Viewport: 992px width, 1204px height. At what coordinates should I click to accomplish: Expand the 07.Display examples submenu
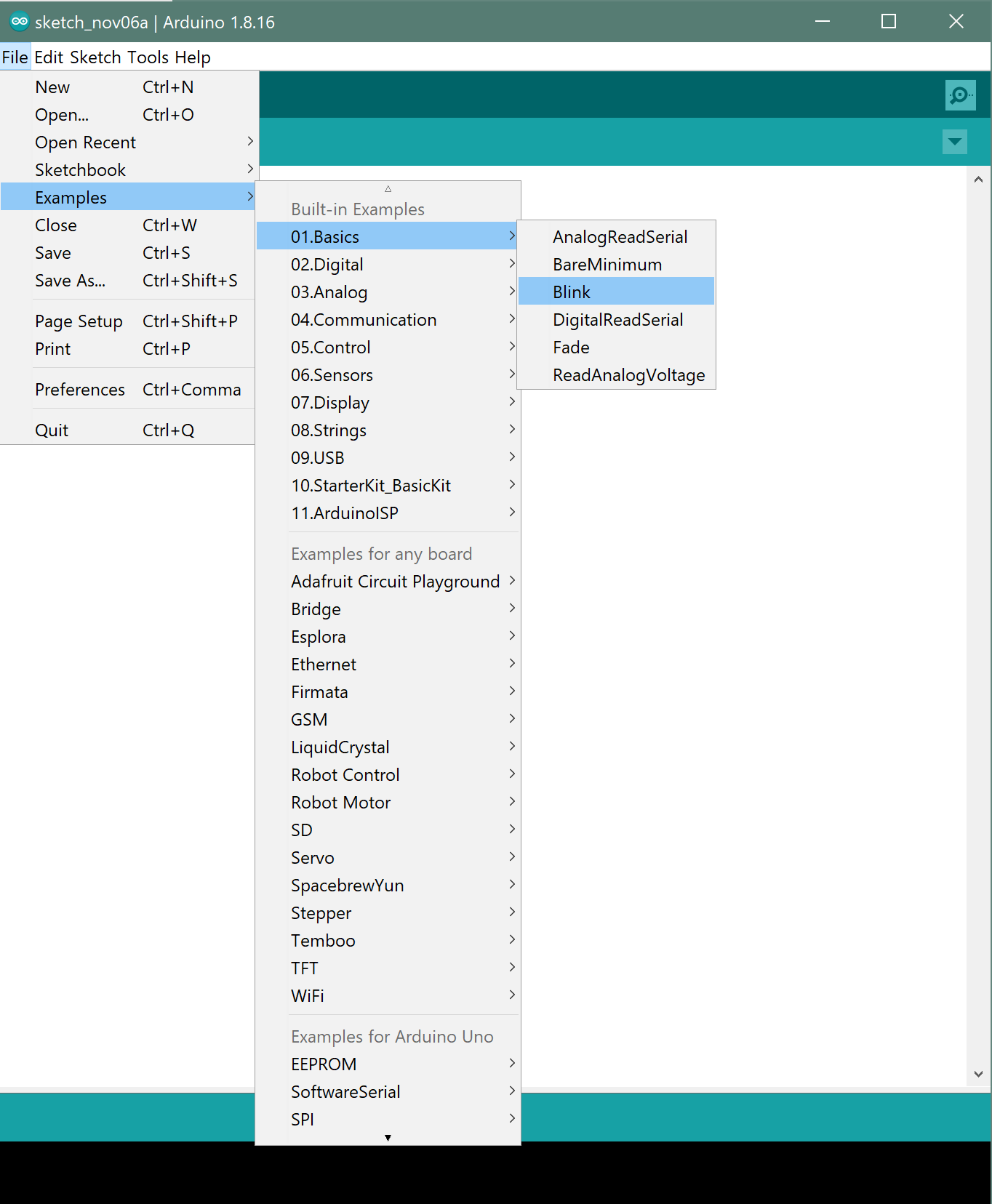coord(388,403)
